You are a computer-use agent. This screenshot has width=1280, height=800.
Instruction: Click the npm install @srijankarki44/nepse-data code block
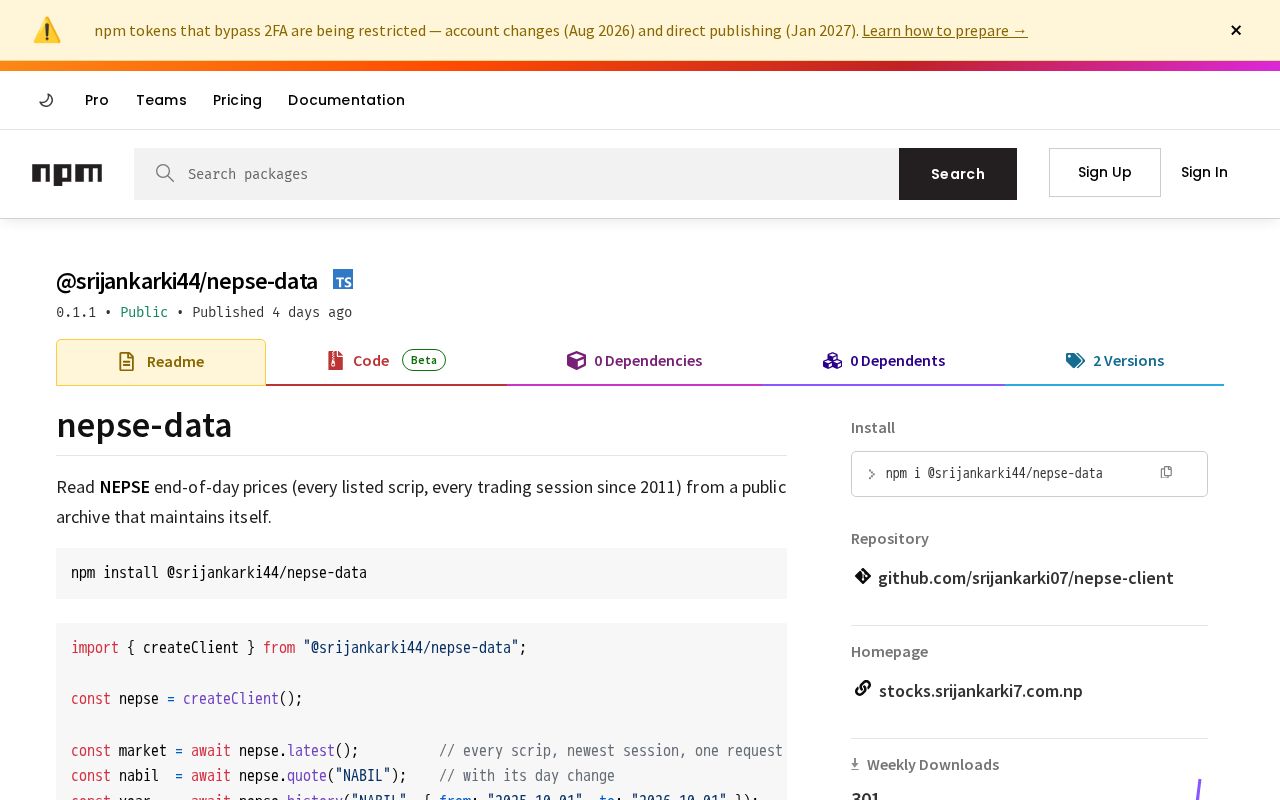[421, 573]
